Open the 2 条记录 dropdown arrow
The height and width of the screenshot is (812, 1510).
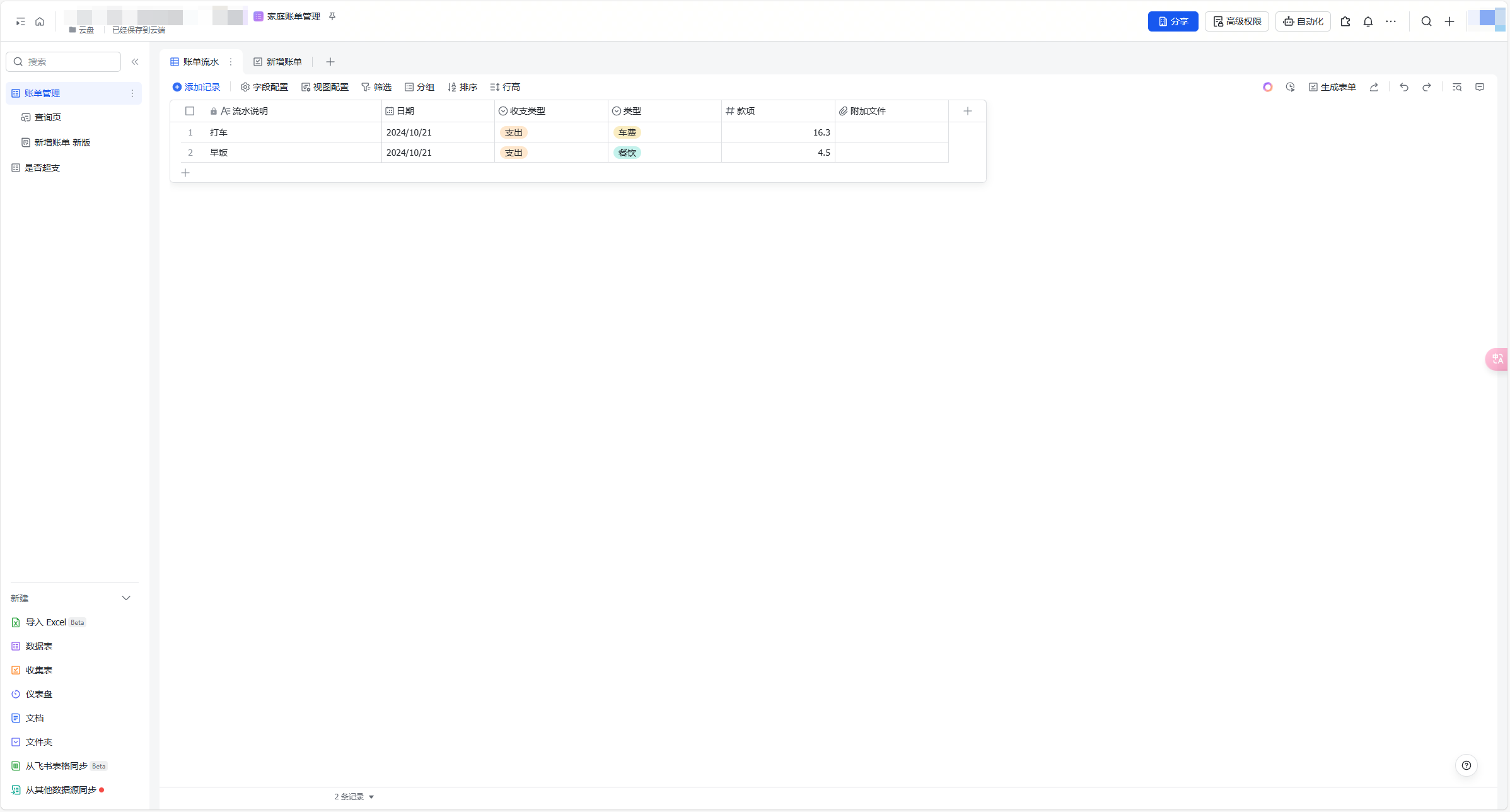371,797
